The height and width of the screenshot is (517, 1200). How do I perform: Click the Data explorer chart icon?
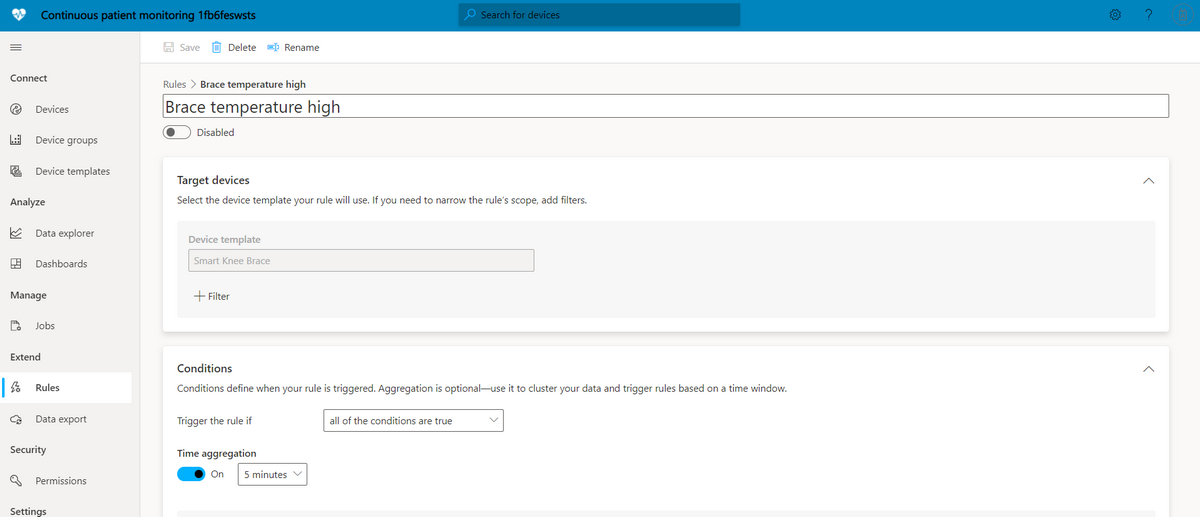click(16, 233)
